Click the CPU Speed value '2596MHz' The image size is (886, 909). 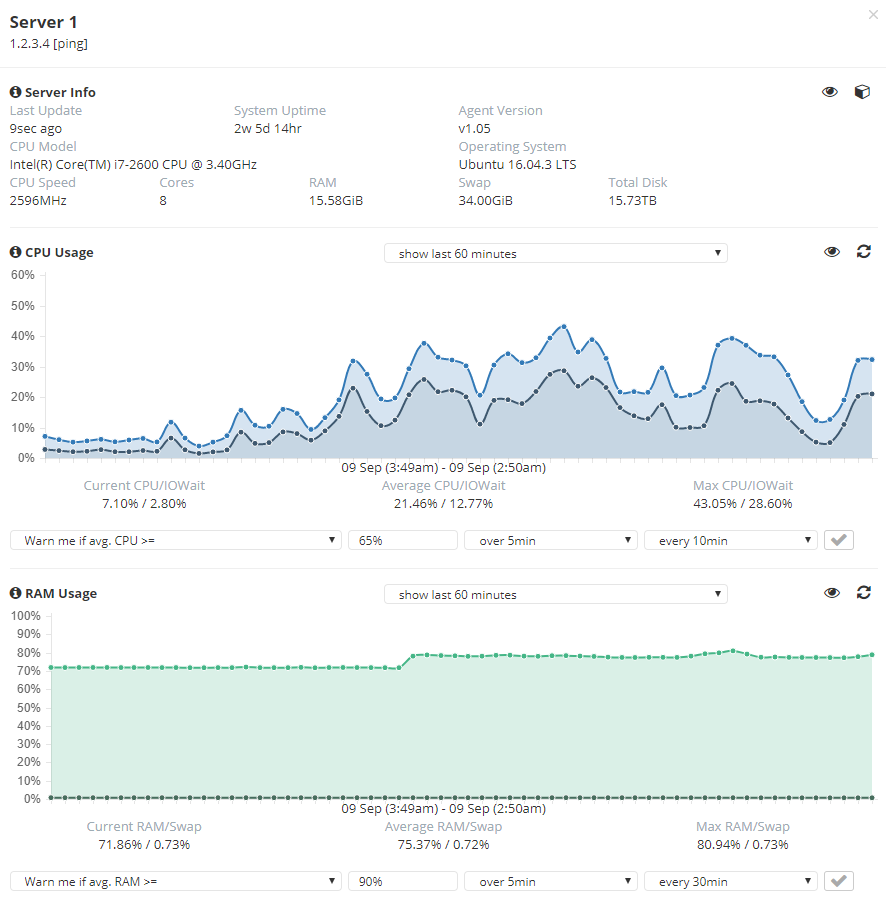38,201
